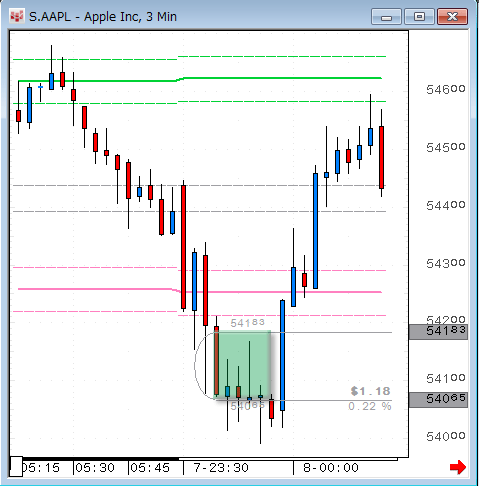Click the window title S.AAPL - Apple Inc, 3 Min
Viewport: 479px width, 486px height.
(103, 17)
